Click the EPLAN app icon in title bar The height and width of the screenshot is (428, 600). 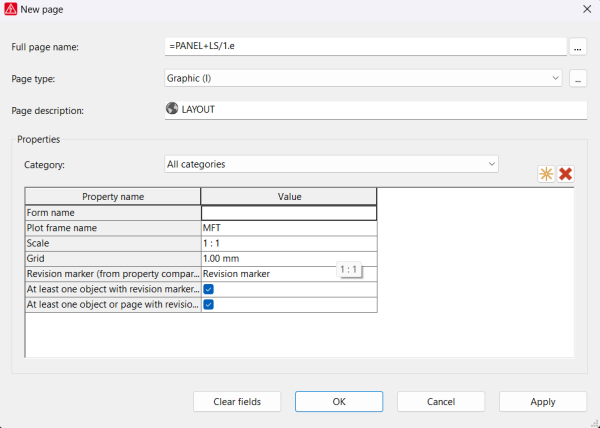pyautogui.click(x=10, y=9)
